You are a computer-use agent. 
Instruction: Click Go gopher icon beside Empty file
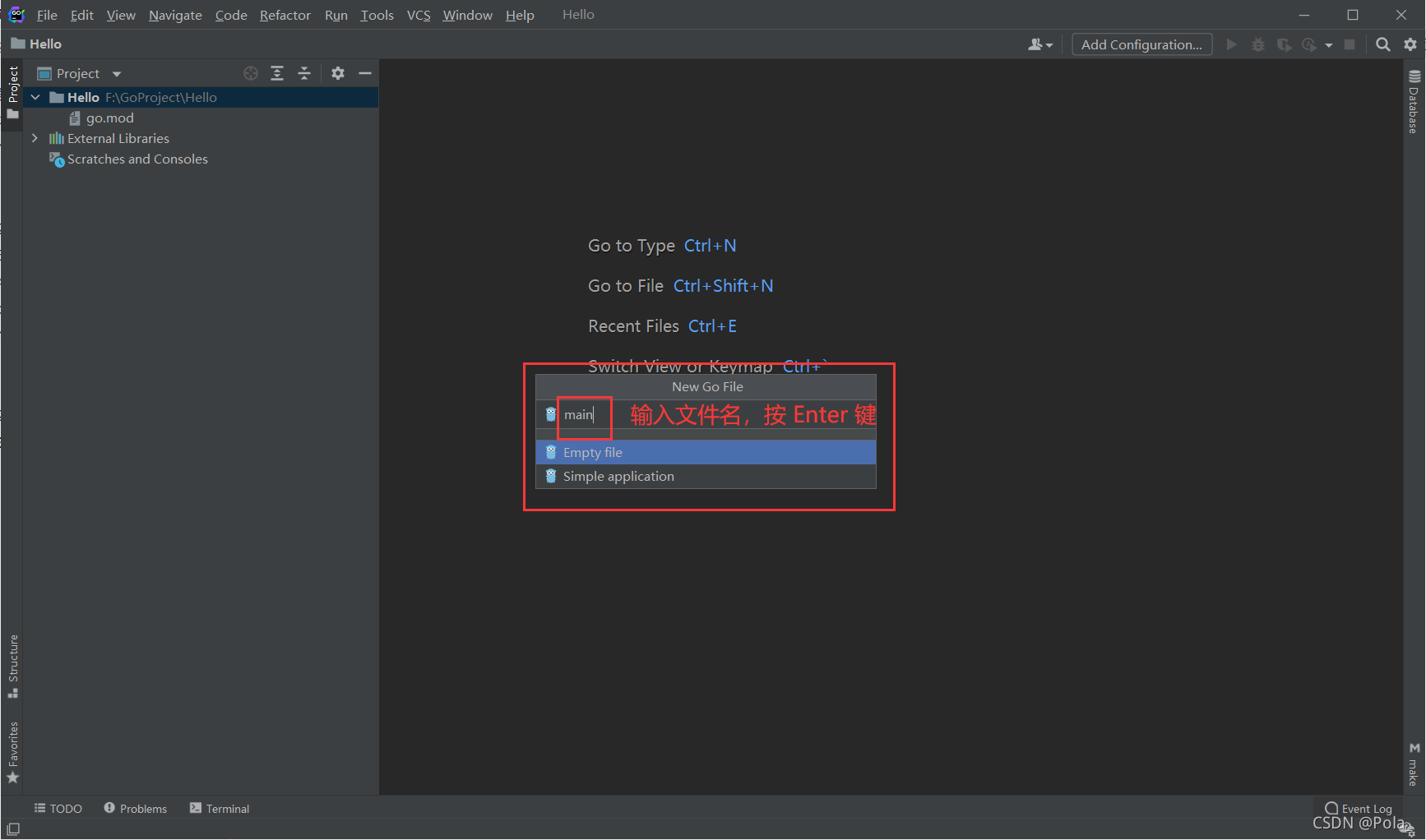pos(551,452)
